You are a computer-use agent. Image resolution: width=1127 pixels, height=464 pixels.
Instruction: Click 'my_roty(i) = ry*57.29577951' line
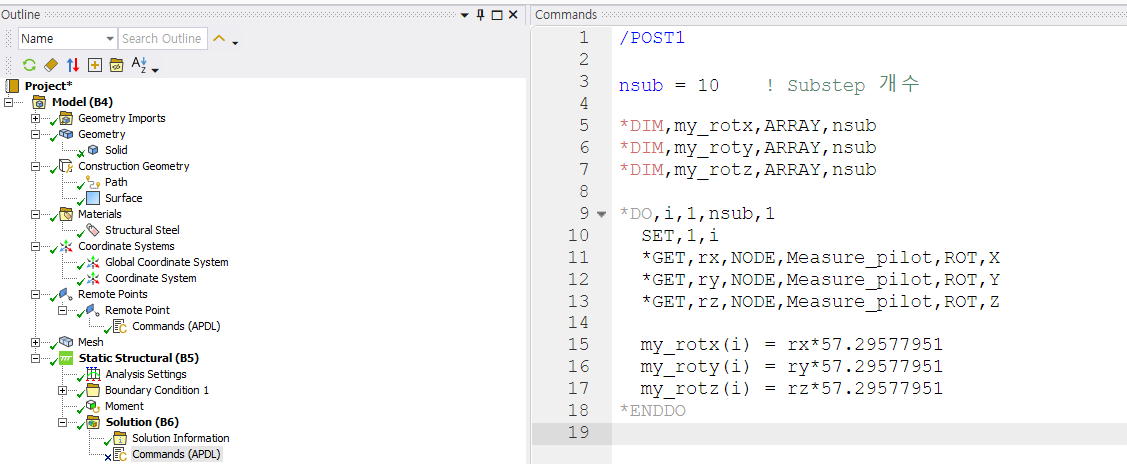click(791, 367)
